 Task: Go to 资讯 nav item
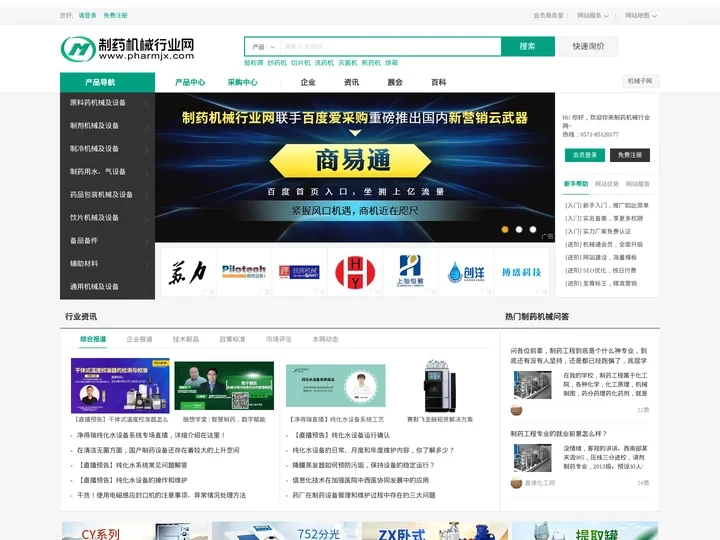click(351, 83)
